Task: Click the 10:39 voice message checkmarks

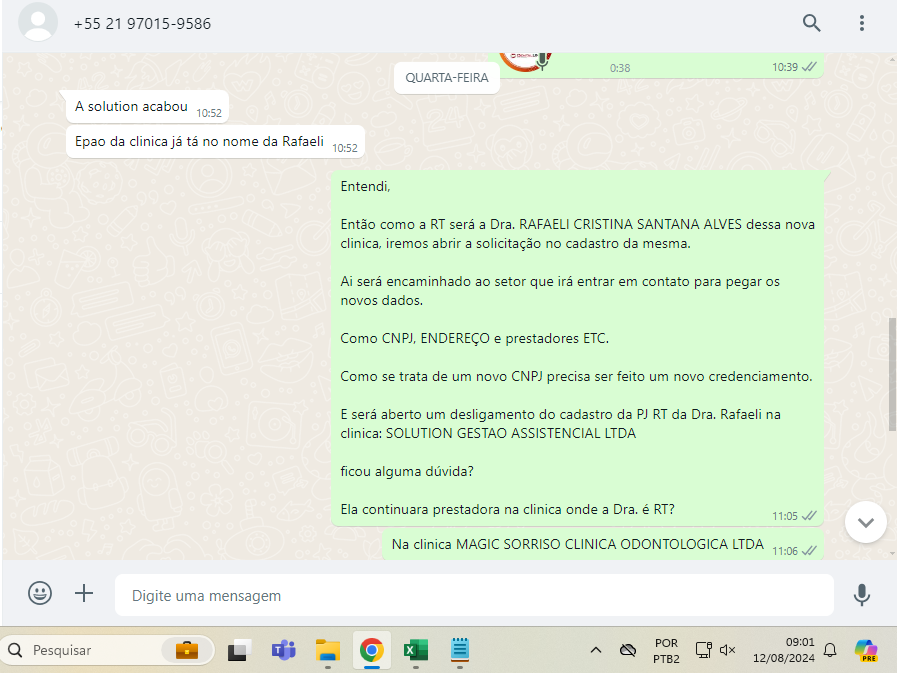Action: [809, 67]
